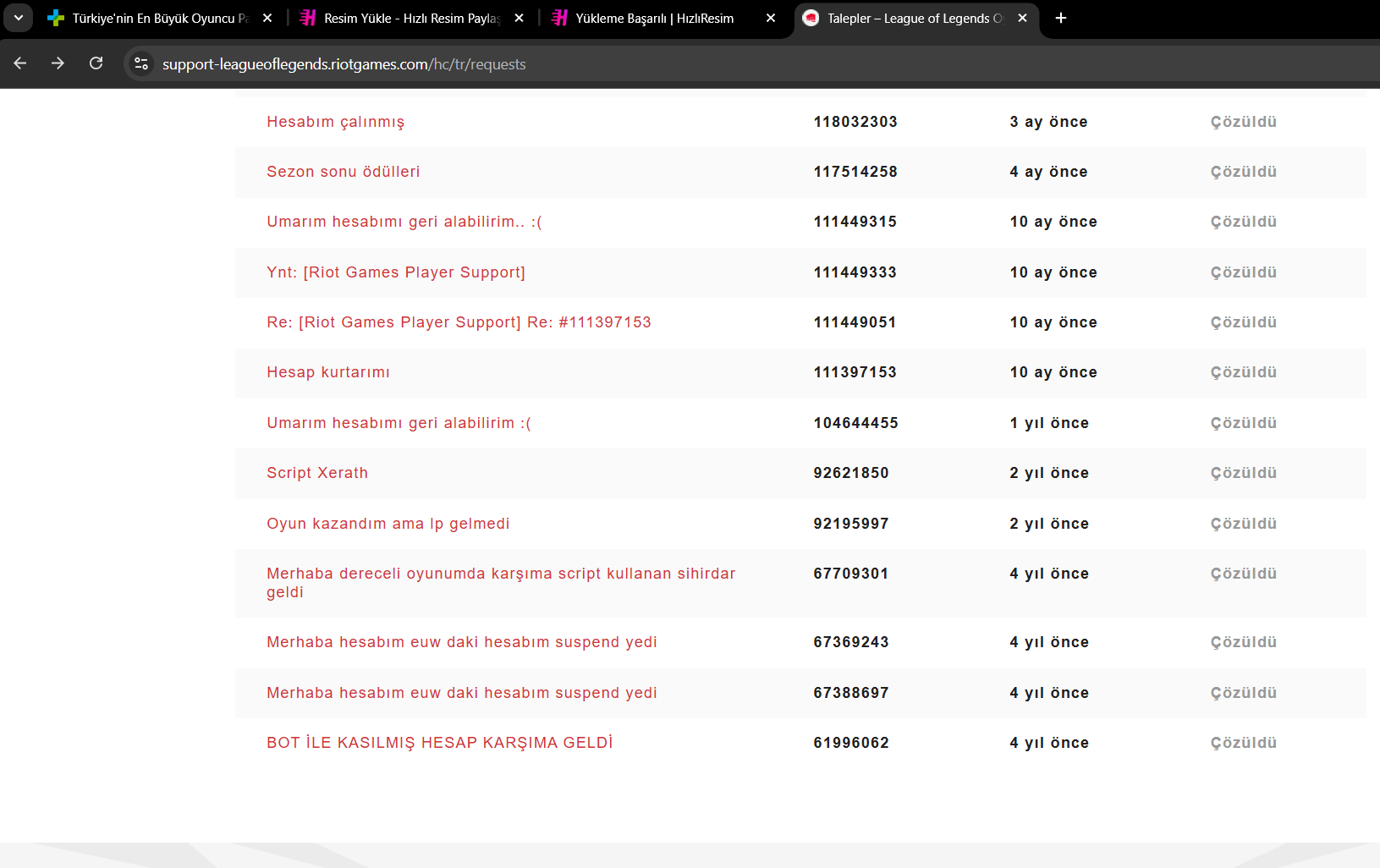Select request ID 111449051
The width and height of the screenshot is (1380, 868).
click(855, 322)
